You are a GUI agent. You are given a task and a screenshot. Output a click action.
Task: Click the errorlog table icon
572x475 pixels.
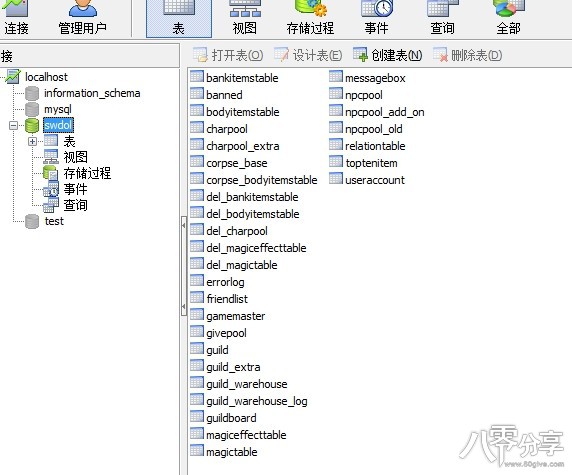click(197, 281)
